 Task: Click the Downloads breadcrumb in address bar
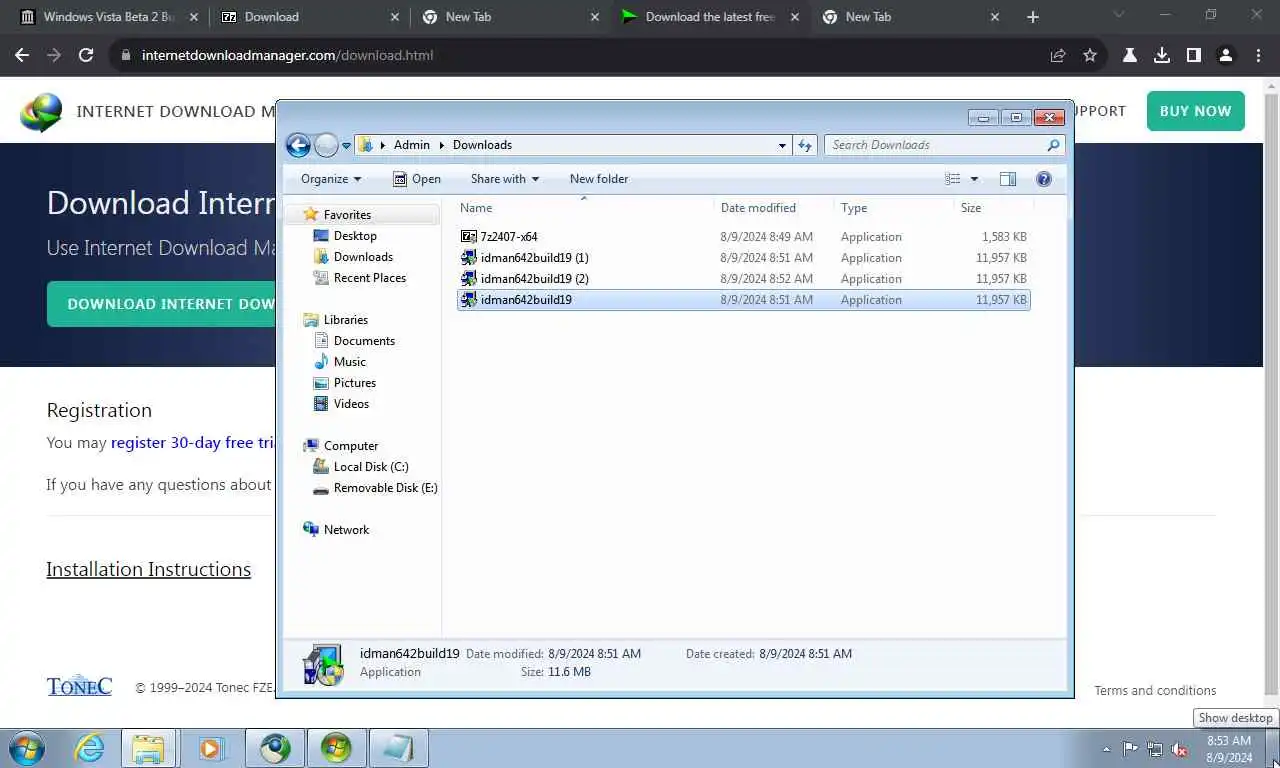[482, 145]
